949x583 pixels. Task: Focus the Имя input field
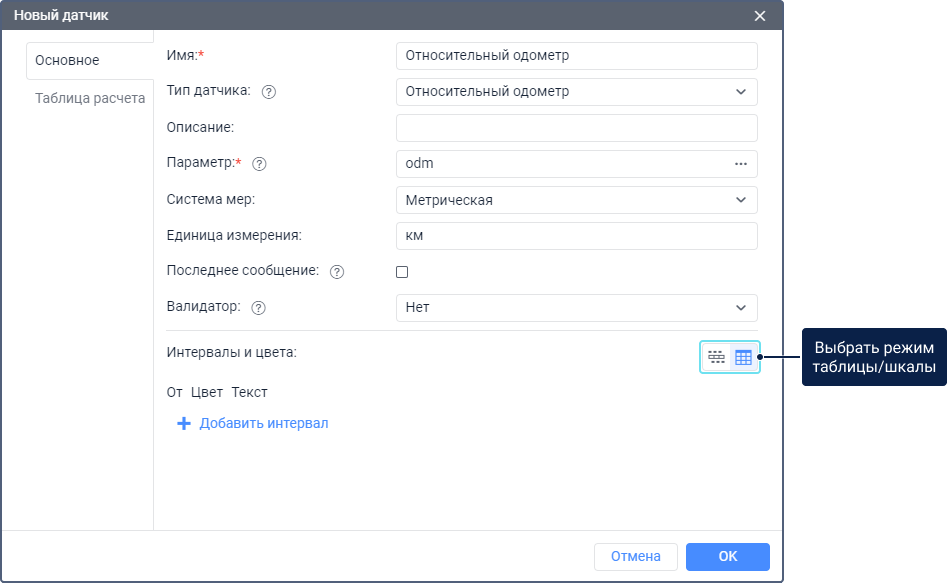point(576,56)
